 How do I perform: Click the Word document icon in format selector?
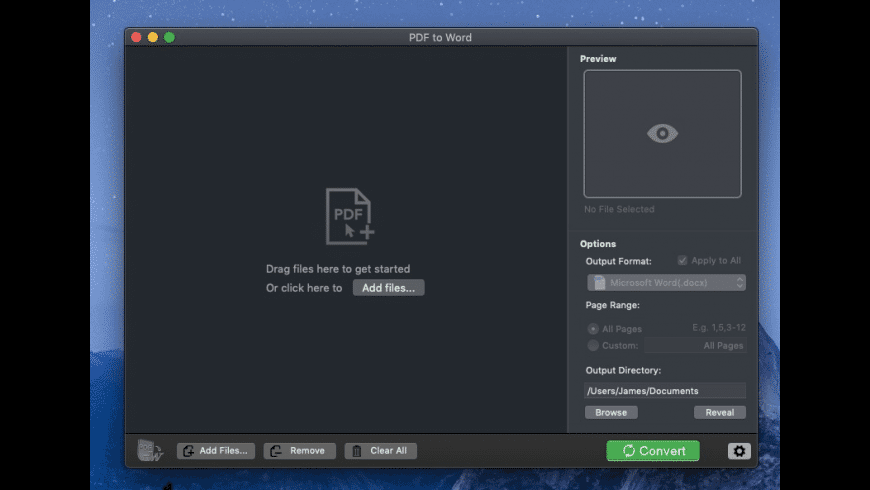point(599,282)
